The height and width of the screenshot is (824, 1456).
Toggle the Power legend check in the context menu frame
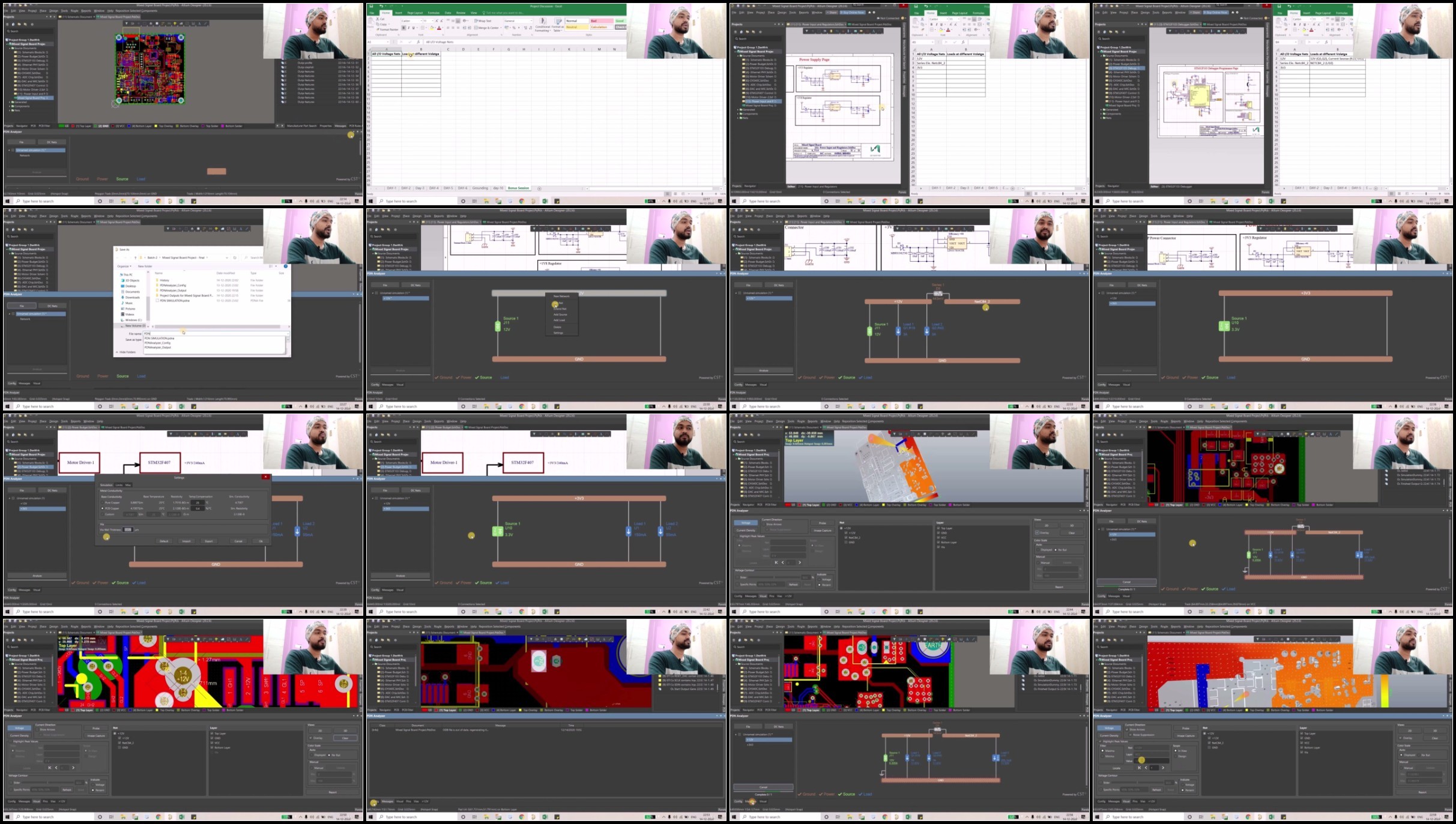pos(464,377)
